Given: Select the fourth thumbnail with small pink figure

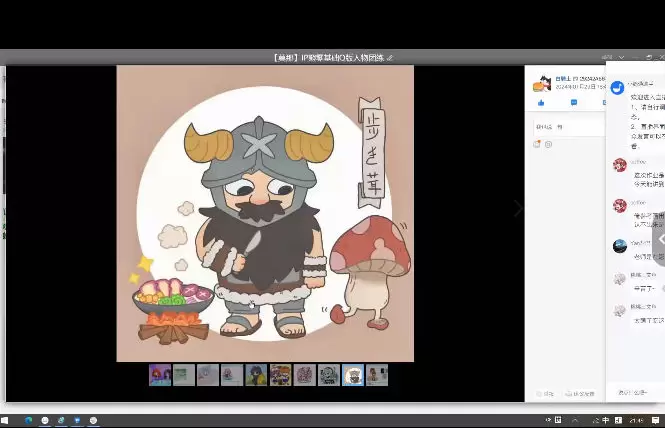Looking at the screenshot, I should (x=232, y=375).
